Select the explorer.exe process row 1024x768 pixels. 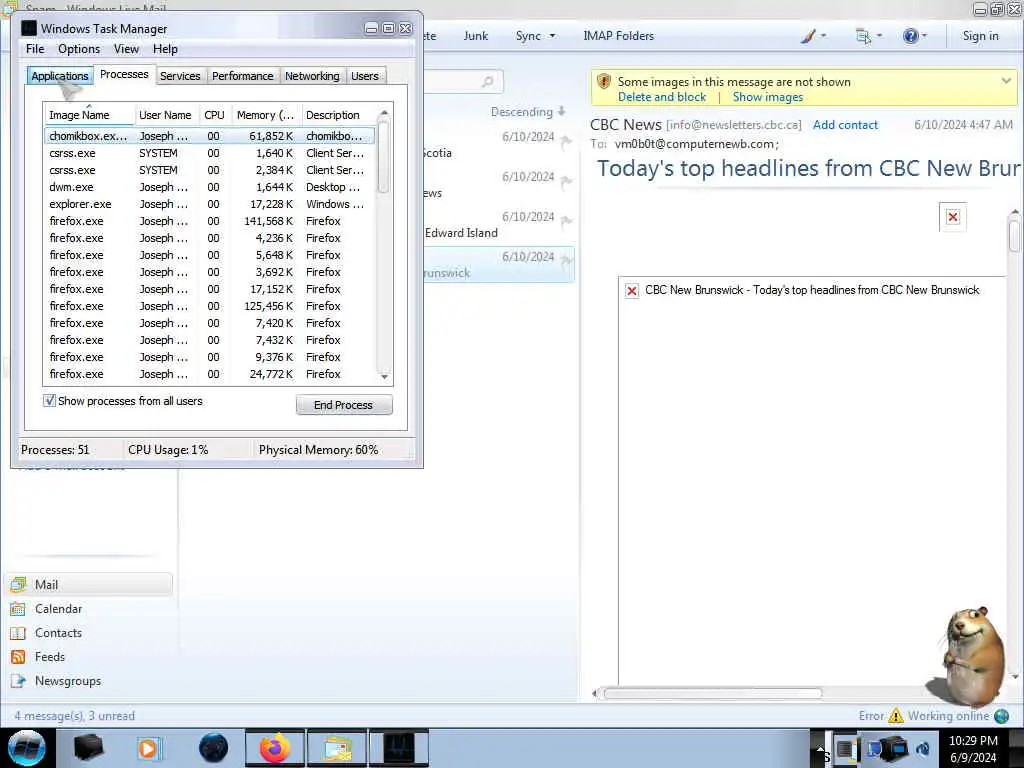pos(210,204)
